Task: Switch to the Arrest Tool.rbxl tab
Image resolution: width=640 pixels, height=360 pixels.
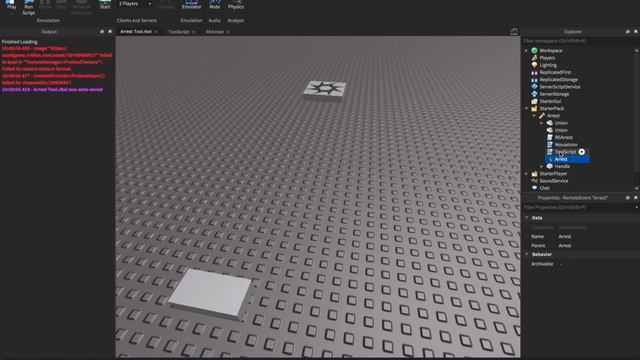Action: (136, 31)
